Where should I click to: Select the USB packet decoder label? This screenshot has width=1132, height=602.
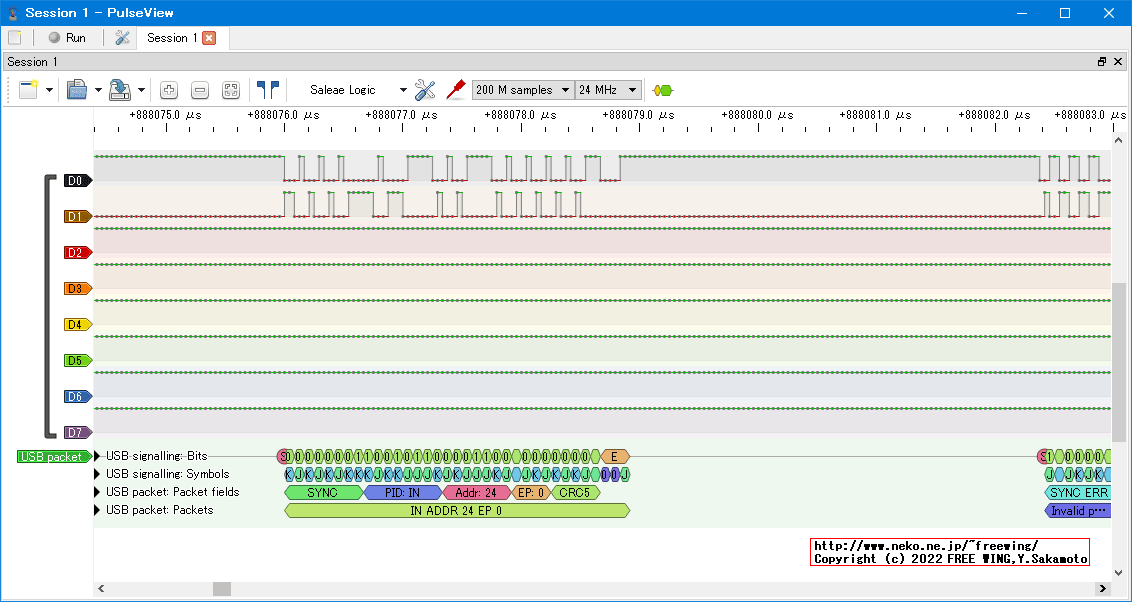tap(52, 457)
